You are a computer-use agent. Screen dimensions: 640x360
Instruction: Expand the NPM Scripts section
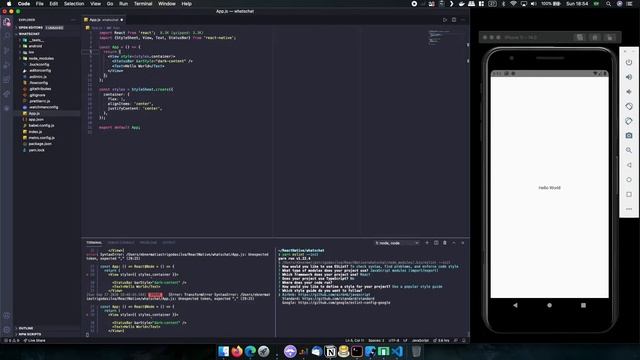click(29, 334)
